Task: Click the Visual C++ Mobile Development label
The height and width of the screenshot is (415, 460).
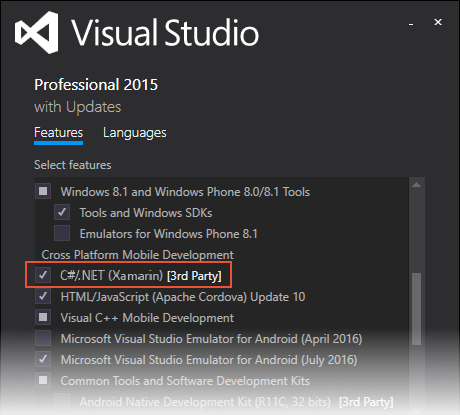Action: pyautogui.click(x=147, y=318)
